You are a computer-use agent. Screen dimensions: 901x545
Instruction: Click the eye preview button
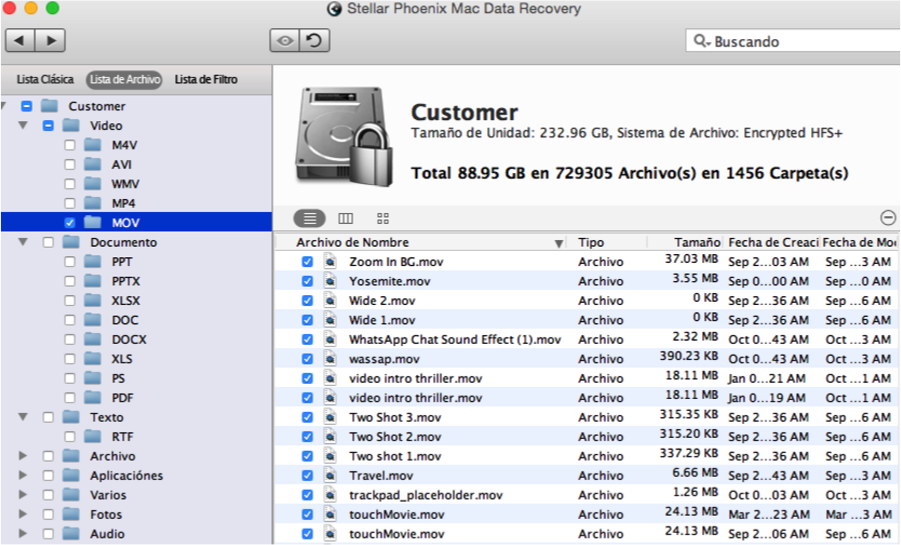coord(284,41)
